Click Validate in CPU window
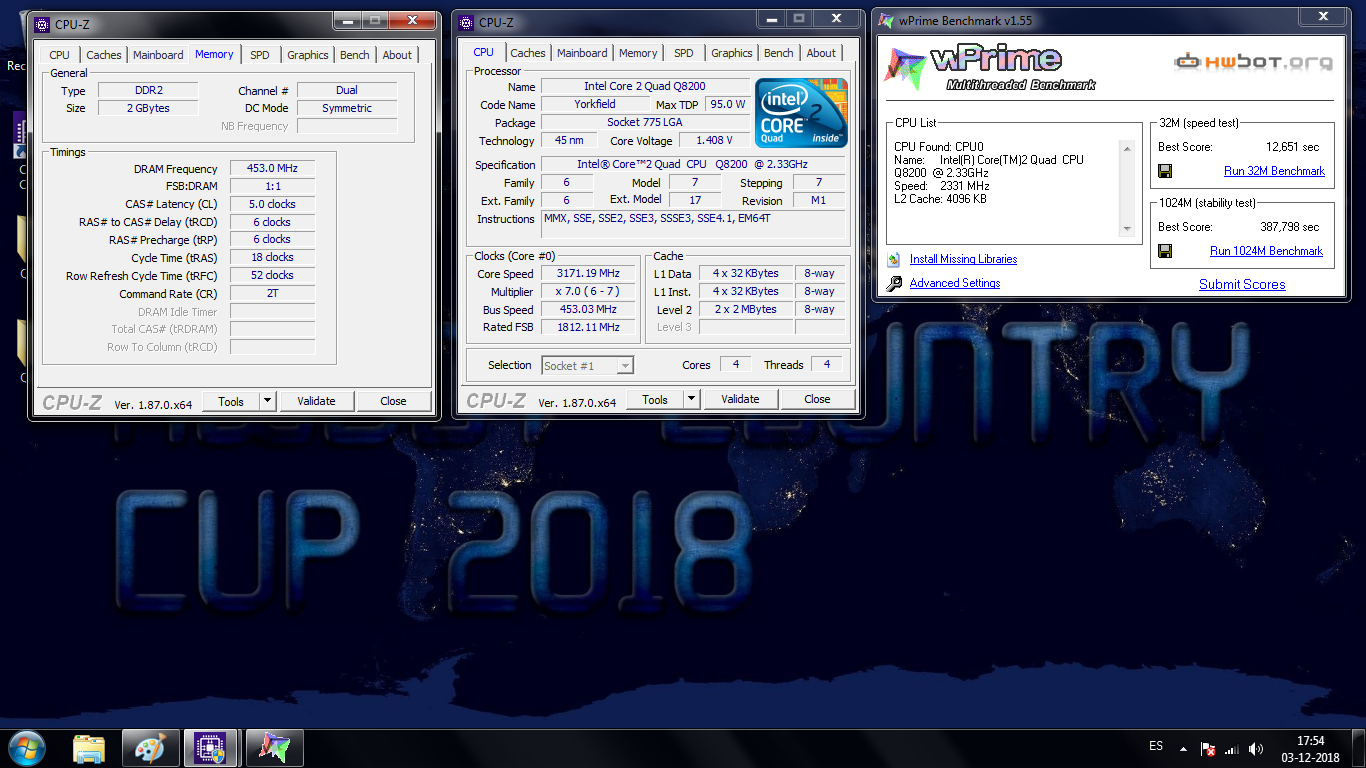 coord(740,399)
